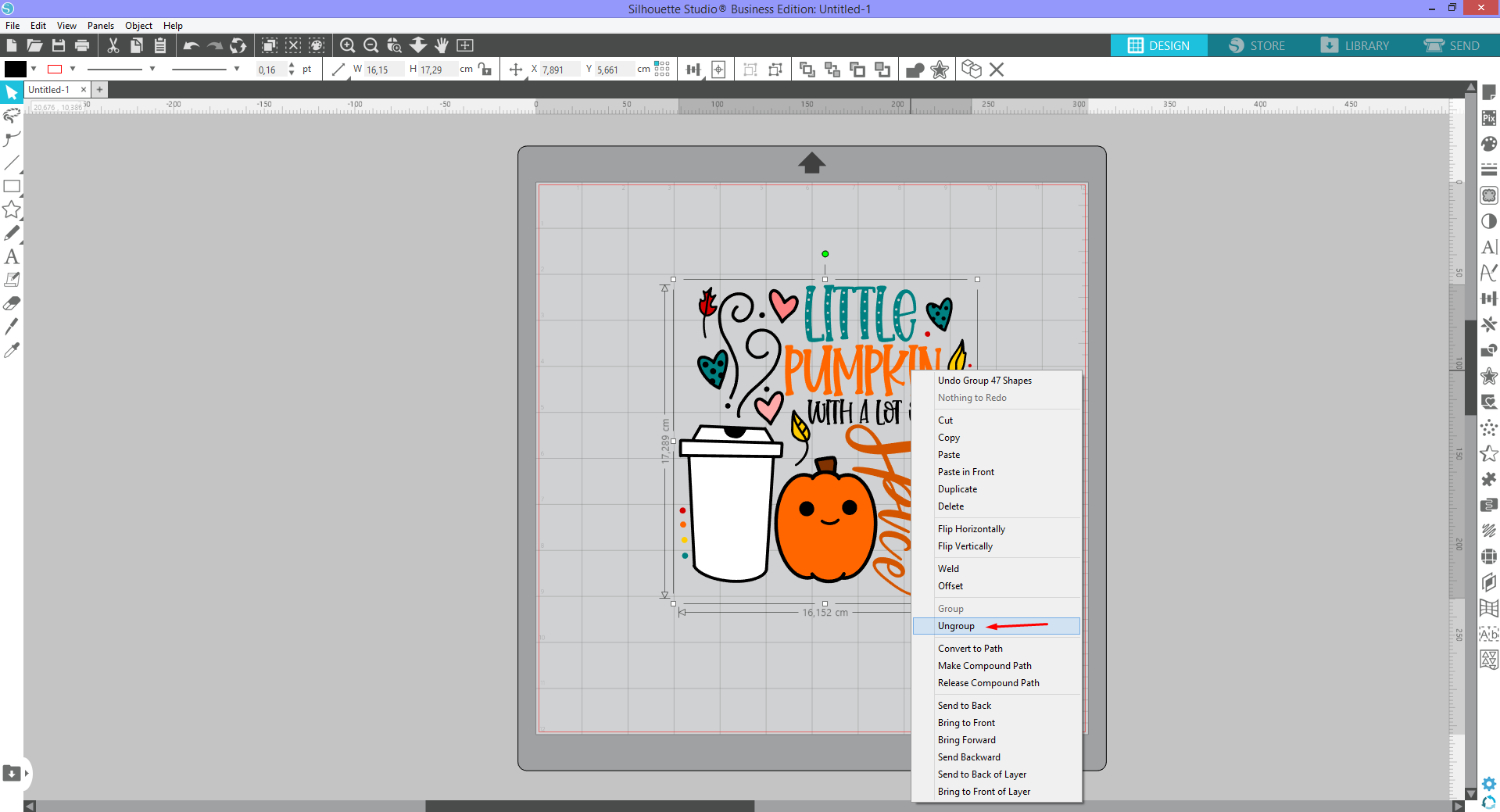Click the line thickness stepper arrows
Screen dimensions: 1500x812
pos(291,69)
